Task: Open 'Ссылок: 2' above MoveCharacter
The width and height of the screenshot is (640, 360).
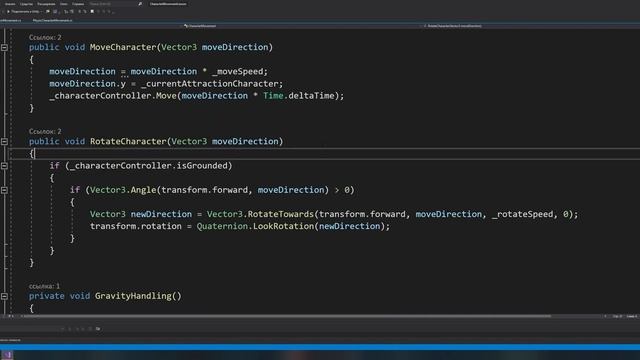Action: (x=45, y=38)
